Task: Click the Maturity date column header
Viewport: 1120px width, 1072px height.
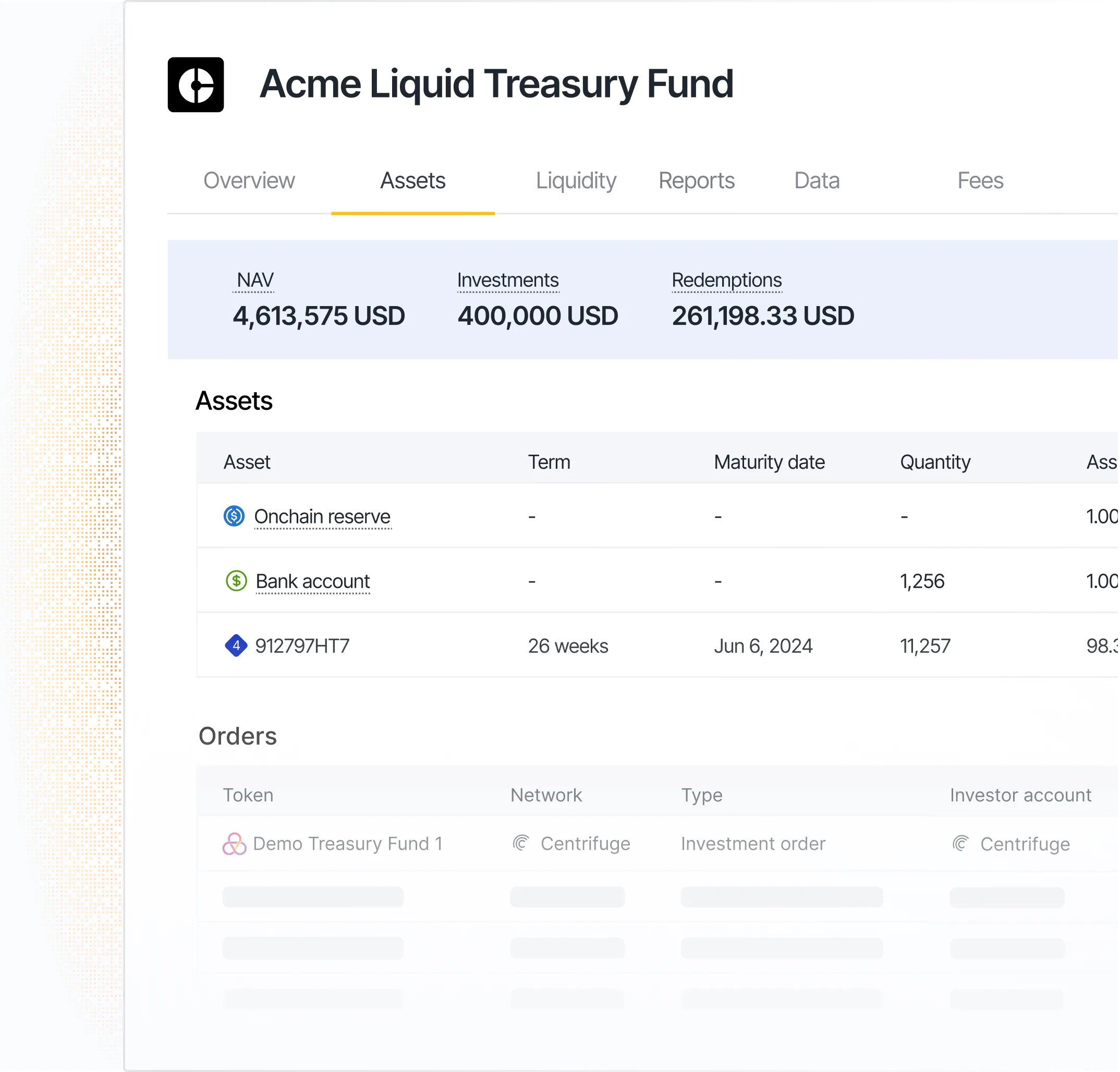Action: 769,462
